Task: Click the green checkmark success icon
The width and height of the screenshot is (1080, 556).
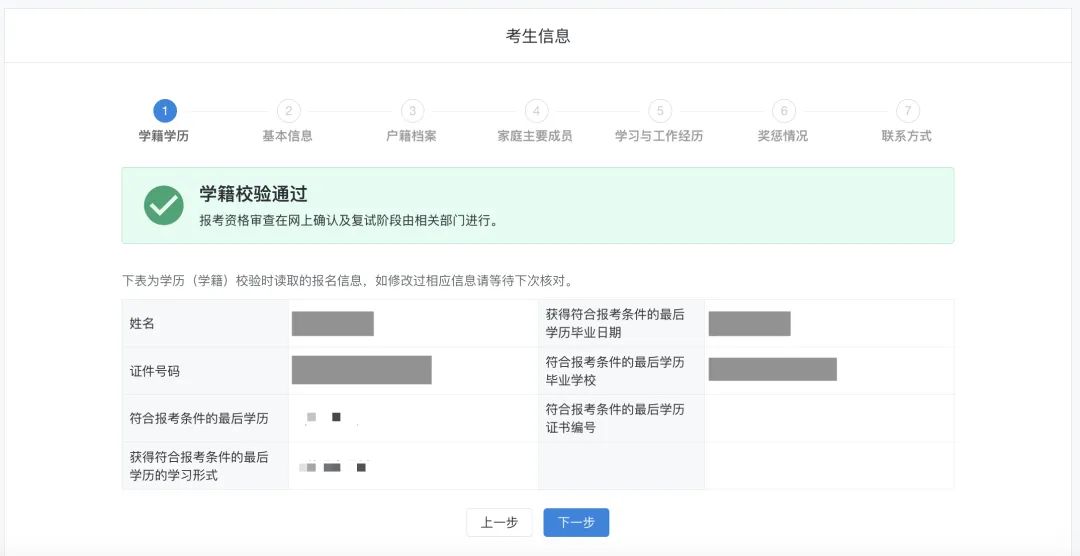Action: click(163, 205)
